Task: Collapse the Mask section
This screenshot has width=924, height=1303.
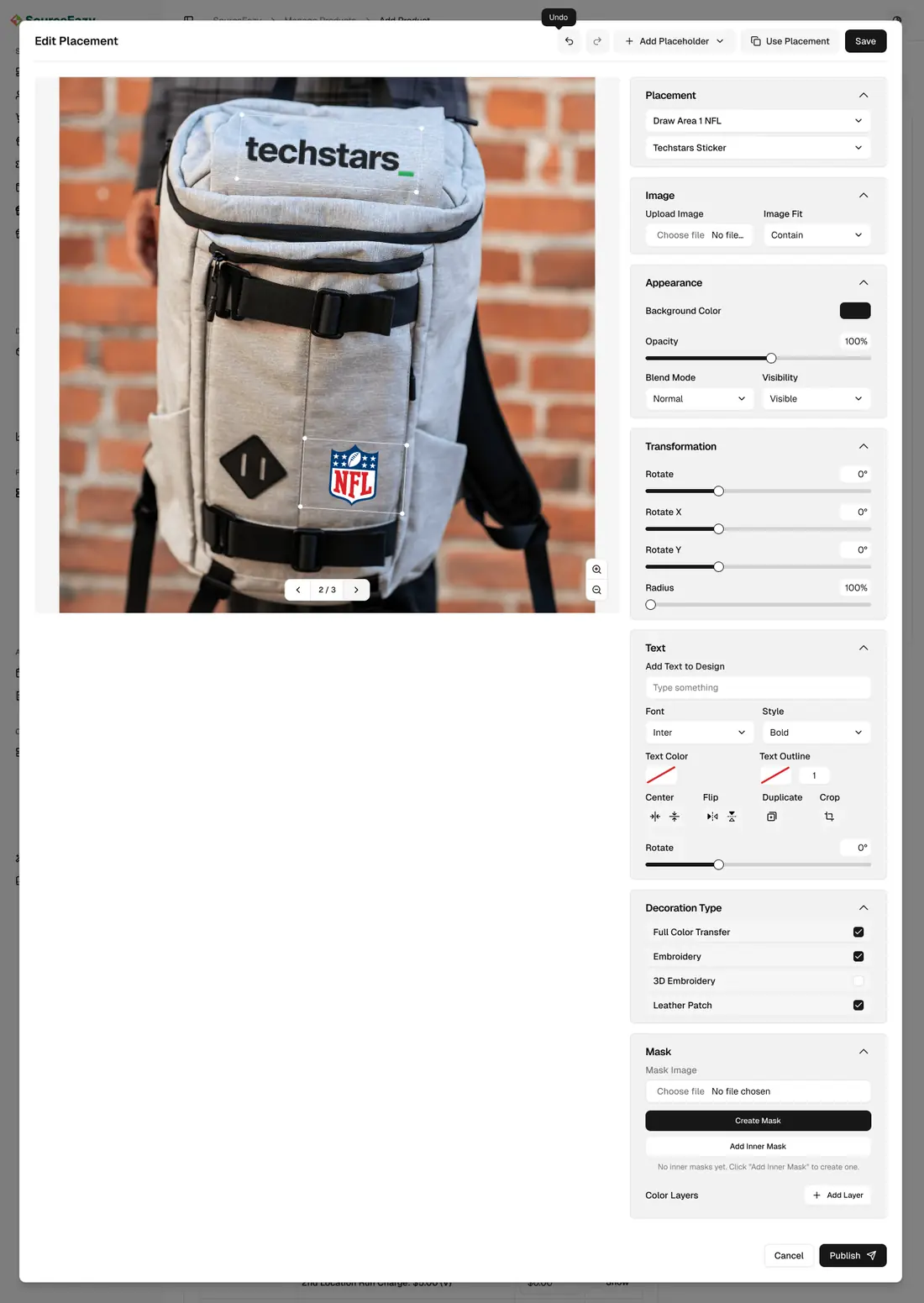Action: [864, 1052]
